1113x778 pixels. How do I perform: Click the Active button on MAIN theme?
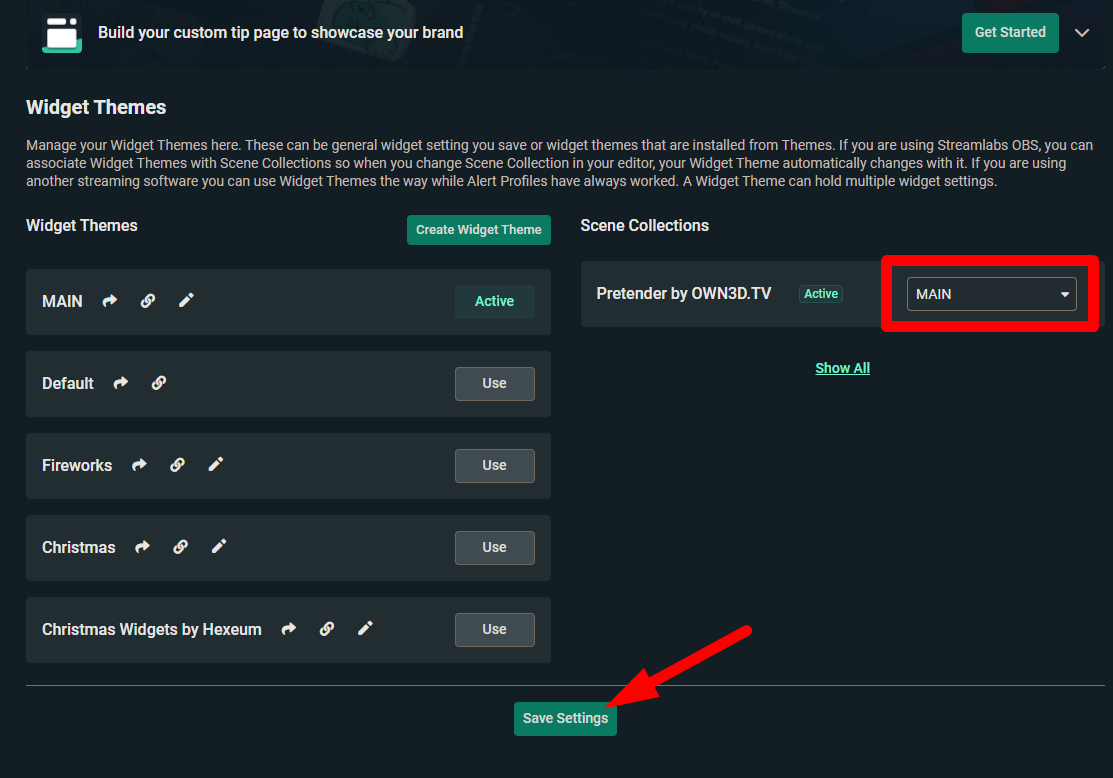494,302
